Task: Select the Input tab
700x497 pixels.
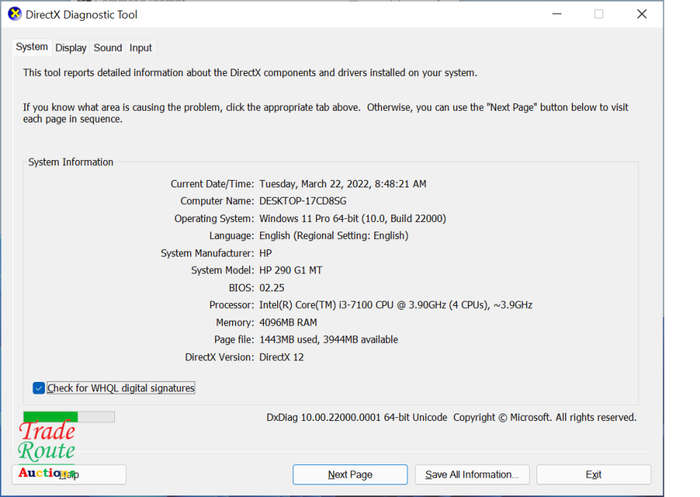Action: coord(141,48)
